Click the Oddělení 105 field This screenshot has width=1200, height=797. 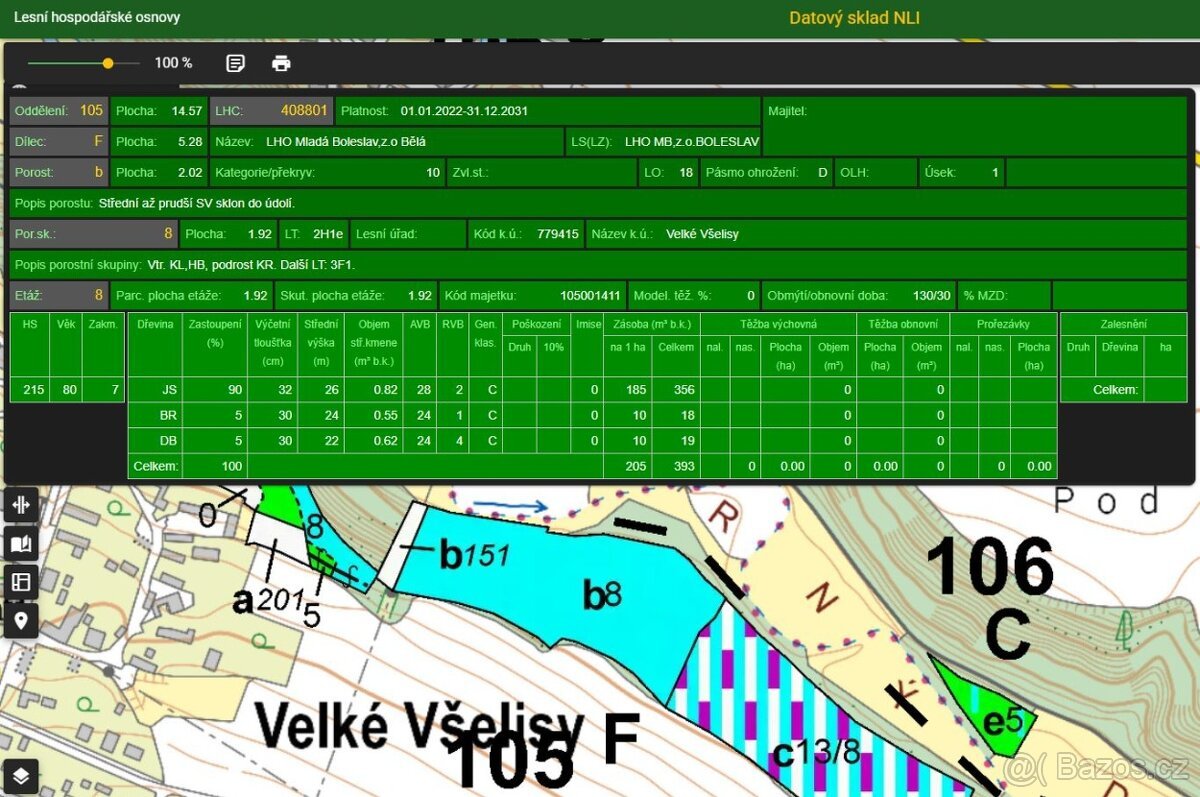(x=58, y=111)
